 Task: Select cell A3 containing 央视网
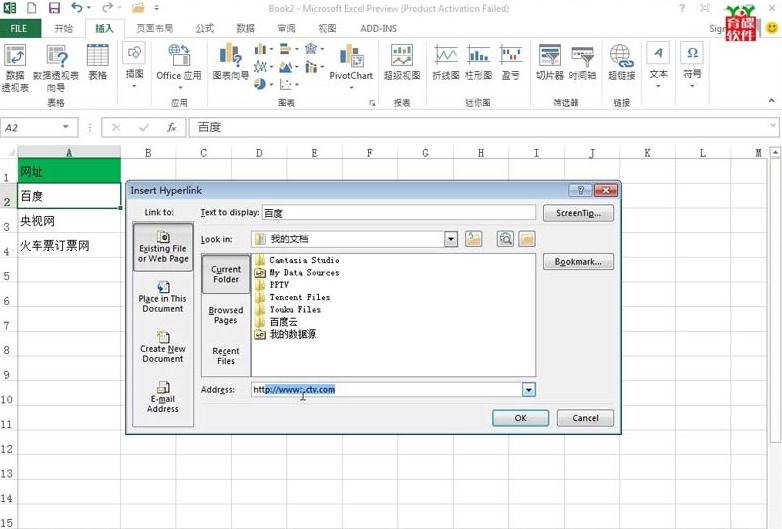point(69,221)
